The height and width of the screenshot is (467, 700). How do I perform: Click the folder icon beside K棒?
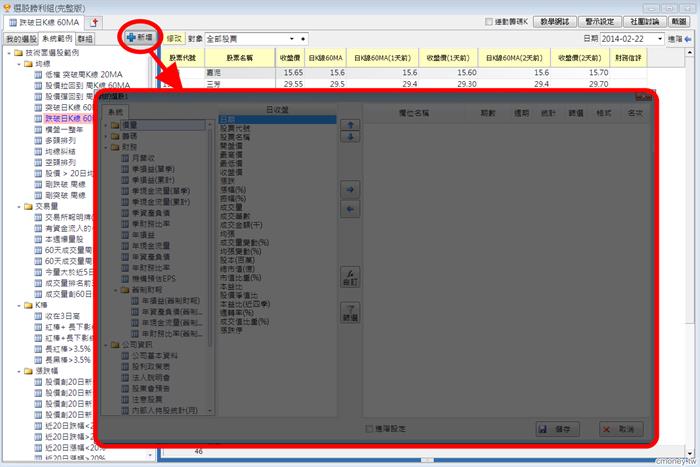(29, 305)
